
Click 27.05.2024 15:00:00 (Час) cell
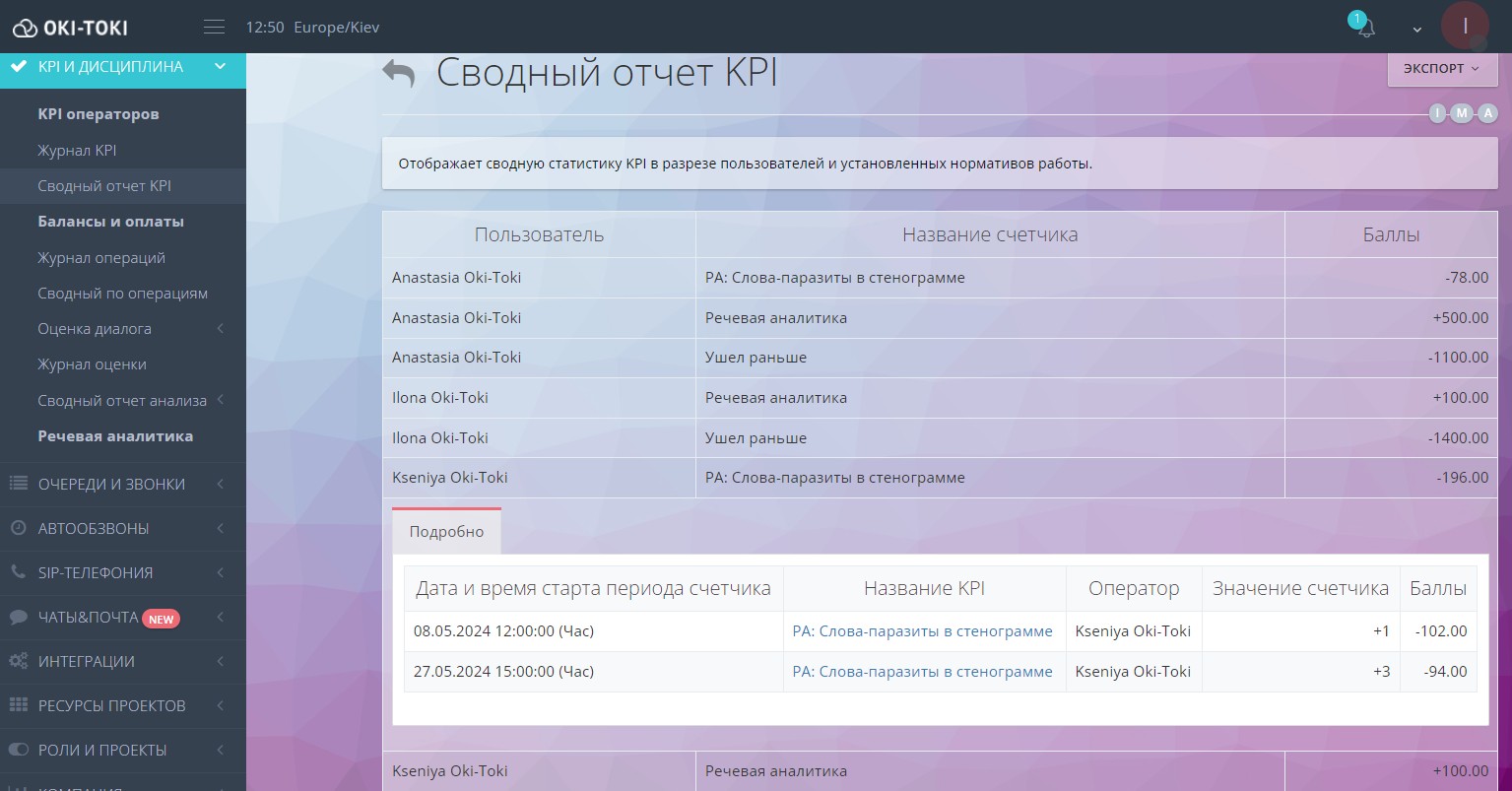(594, 672)
